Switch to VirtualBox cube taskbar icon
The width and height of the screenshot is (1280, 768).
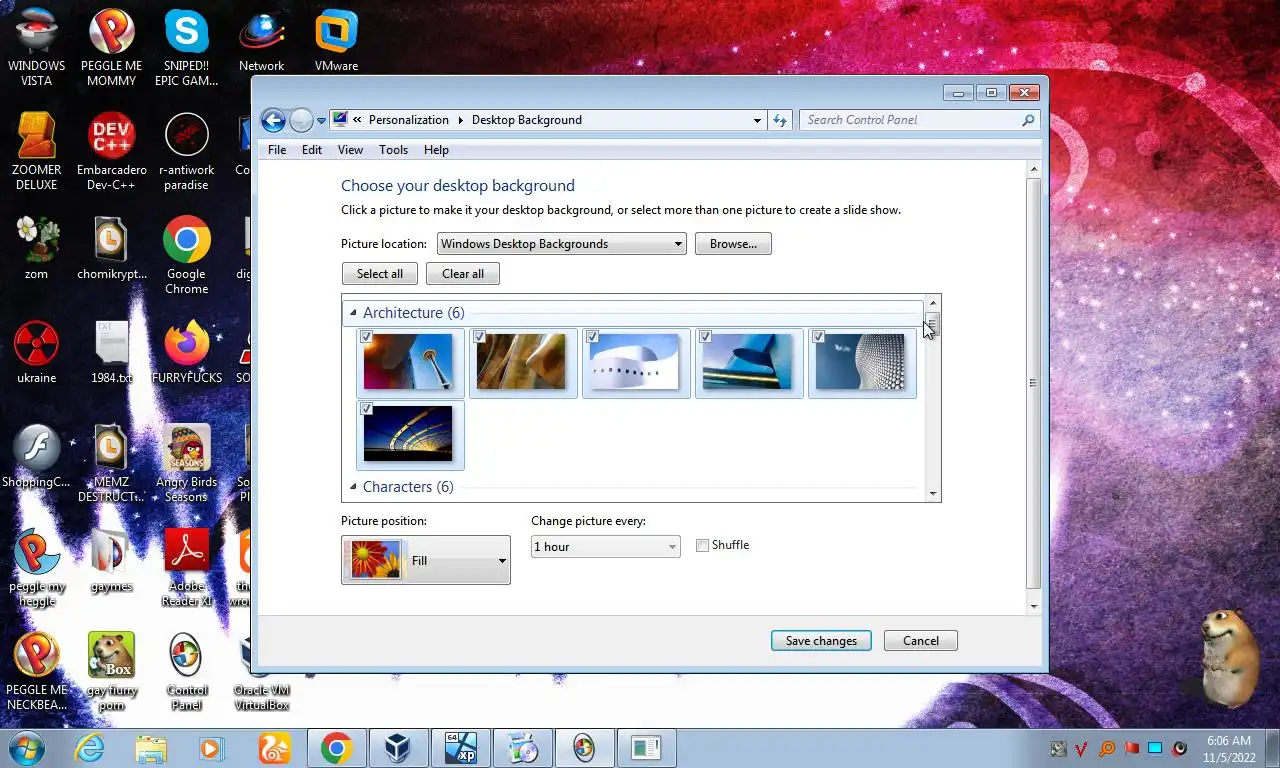pos(398,748)
